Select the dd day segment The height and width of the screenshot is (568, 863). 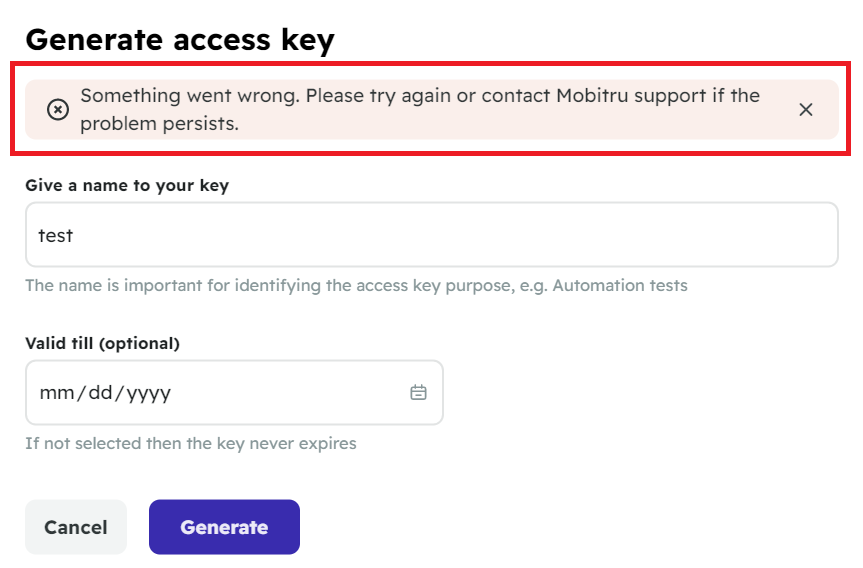(100, 393)
